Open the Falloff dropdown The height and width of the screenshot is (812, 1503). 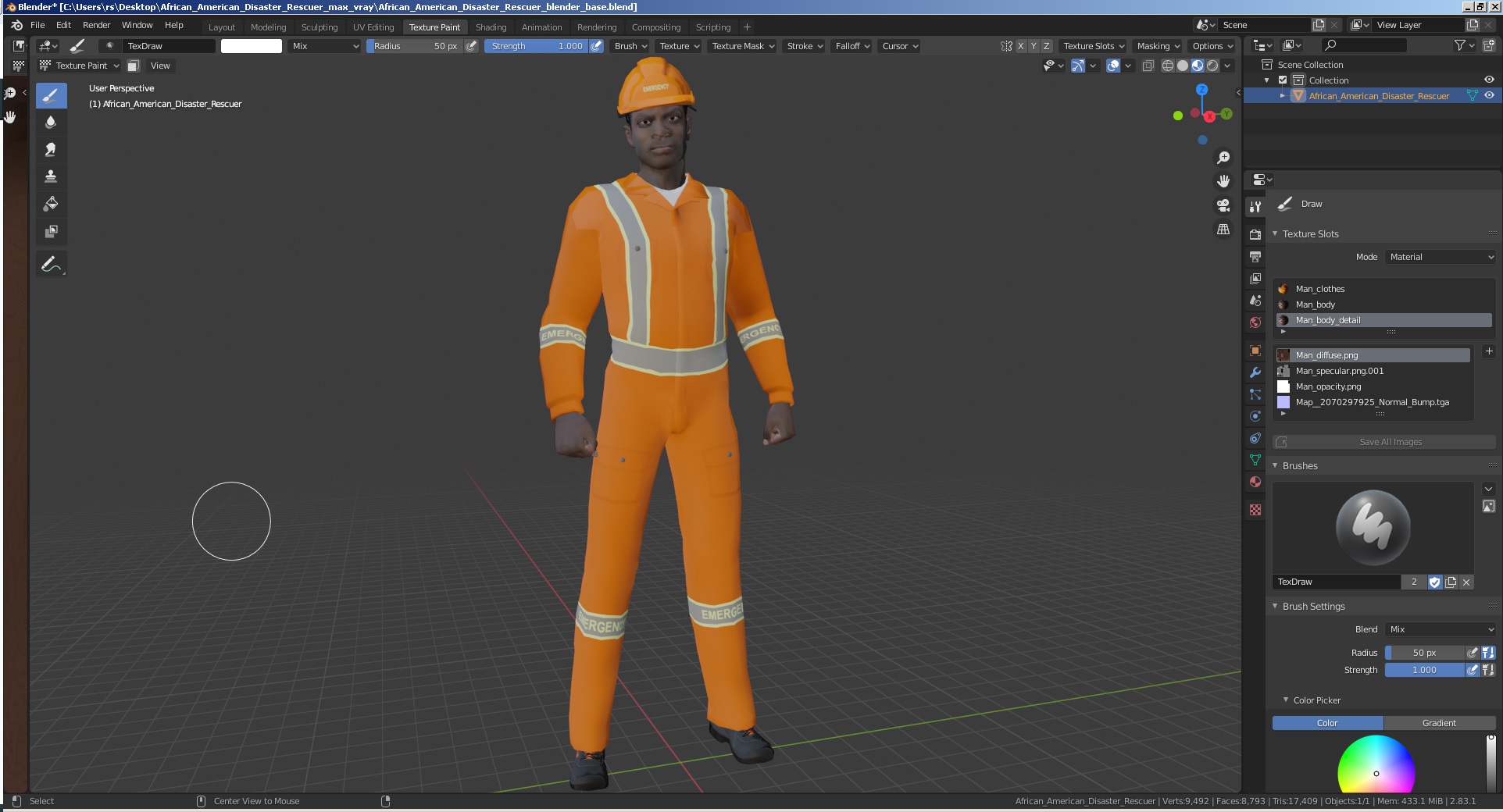tap(852, 46)
